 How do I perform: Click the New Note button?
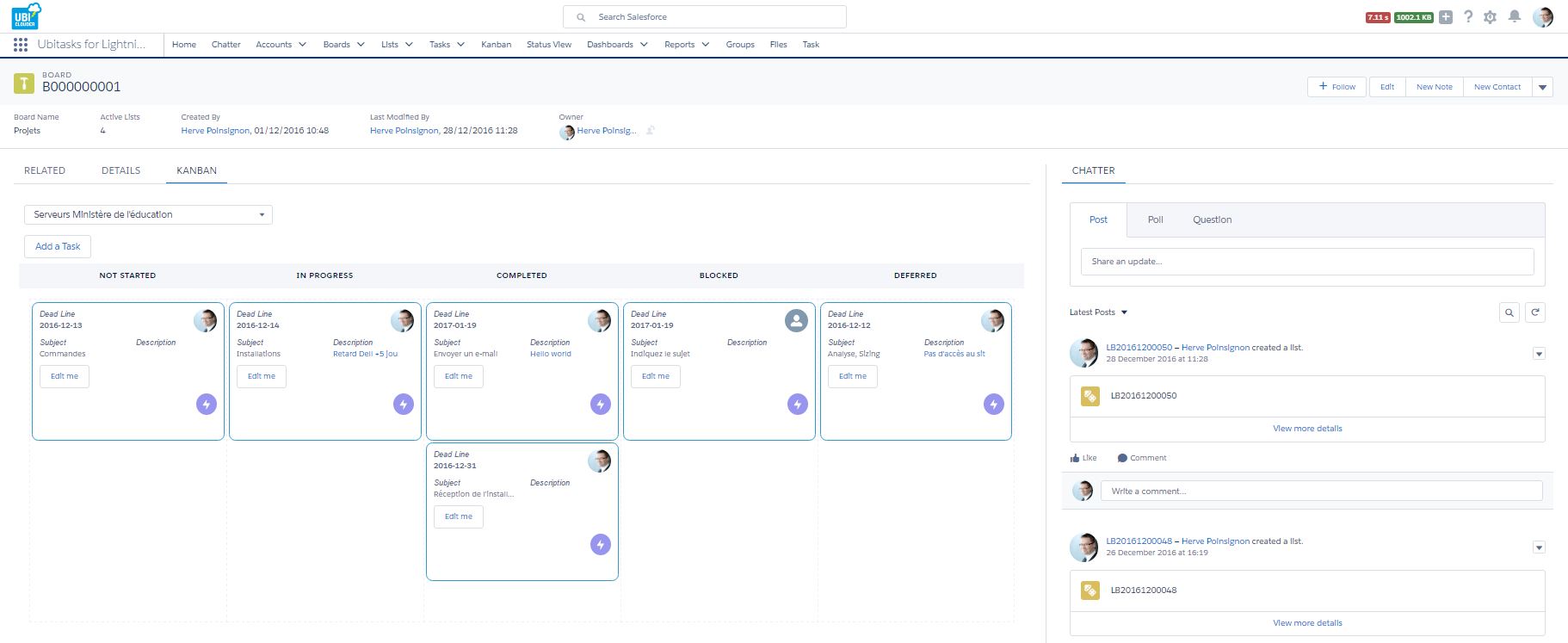(x=1435, y=87)
